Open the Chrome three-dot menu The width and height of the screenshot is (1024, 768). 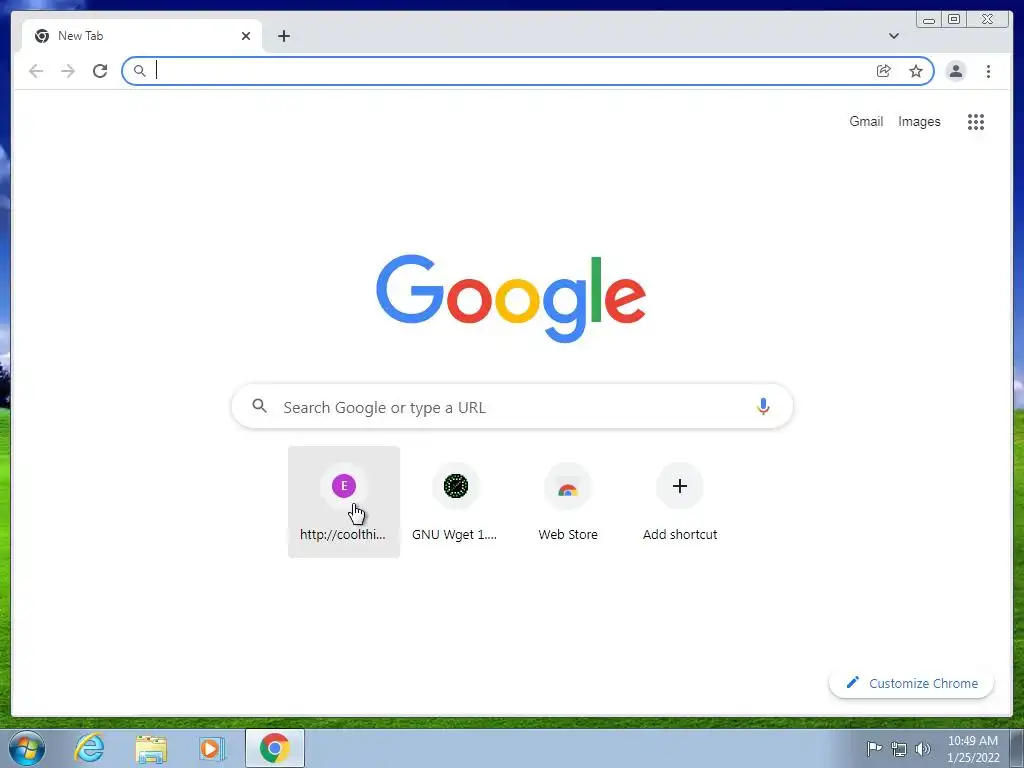[x=988, y=71]
